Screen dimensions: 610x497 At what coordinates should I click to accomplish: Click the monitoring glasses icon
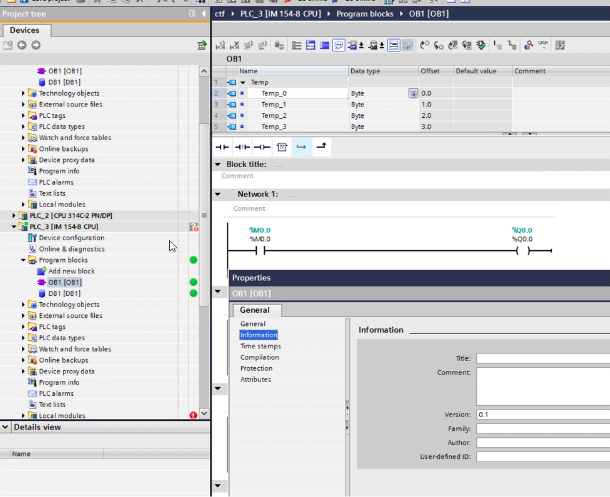543,45
